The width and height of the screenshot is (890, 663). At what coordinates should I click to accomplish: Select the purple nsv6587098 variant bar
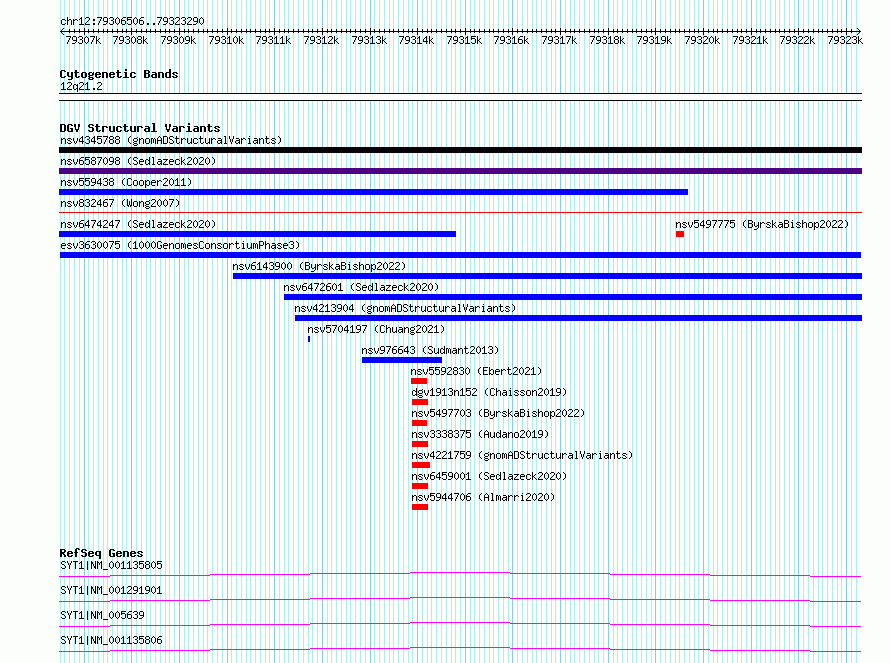[x=460, y=171]
